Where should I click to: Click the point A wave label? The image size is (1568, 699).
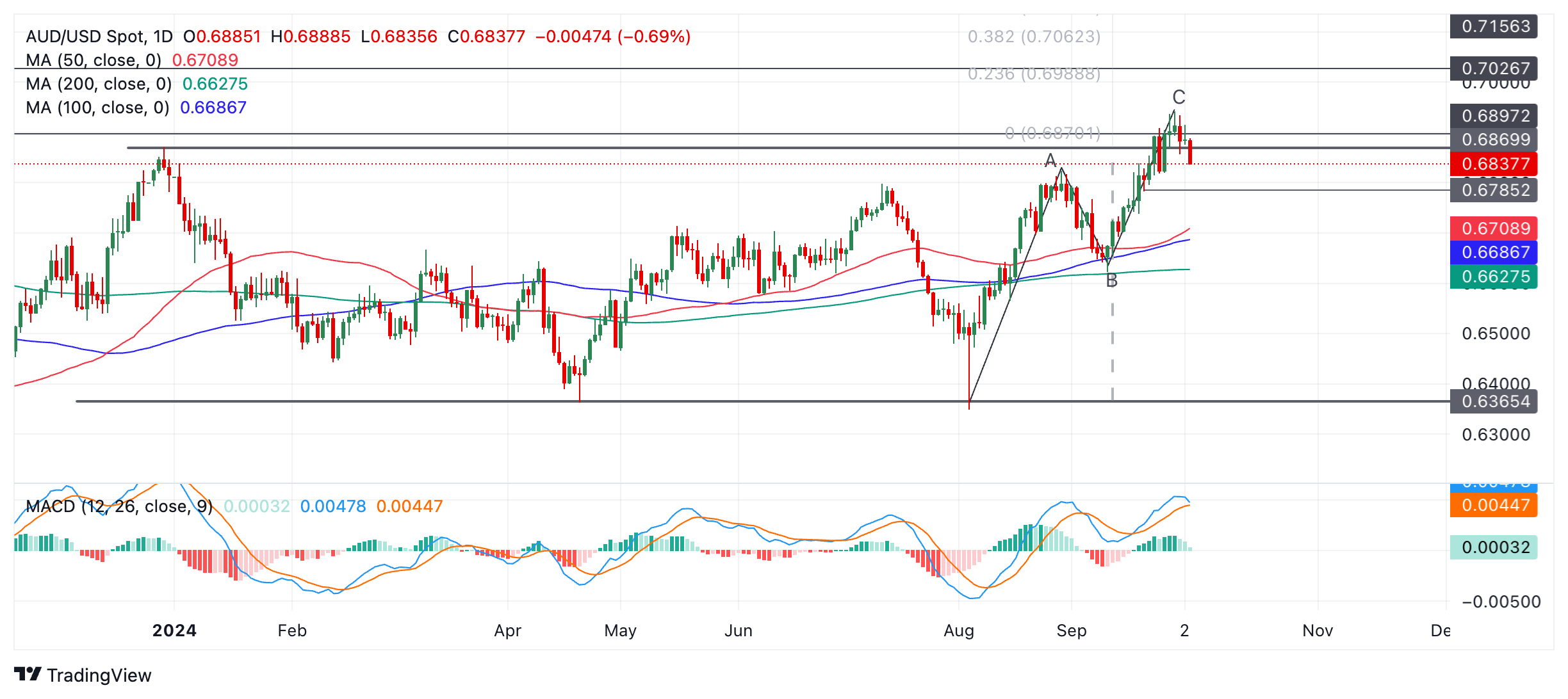click(1050, 160)
